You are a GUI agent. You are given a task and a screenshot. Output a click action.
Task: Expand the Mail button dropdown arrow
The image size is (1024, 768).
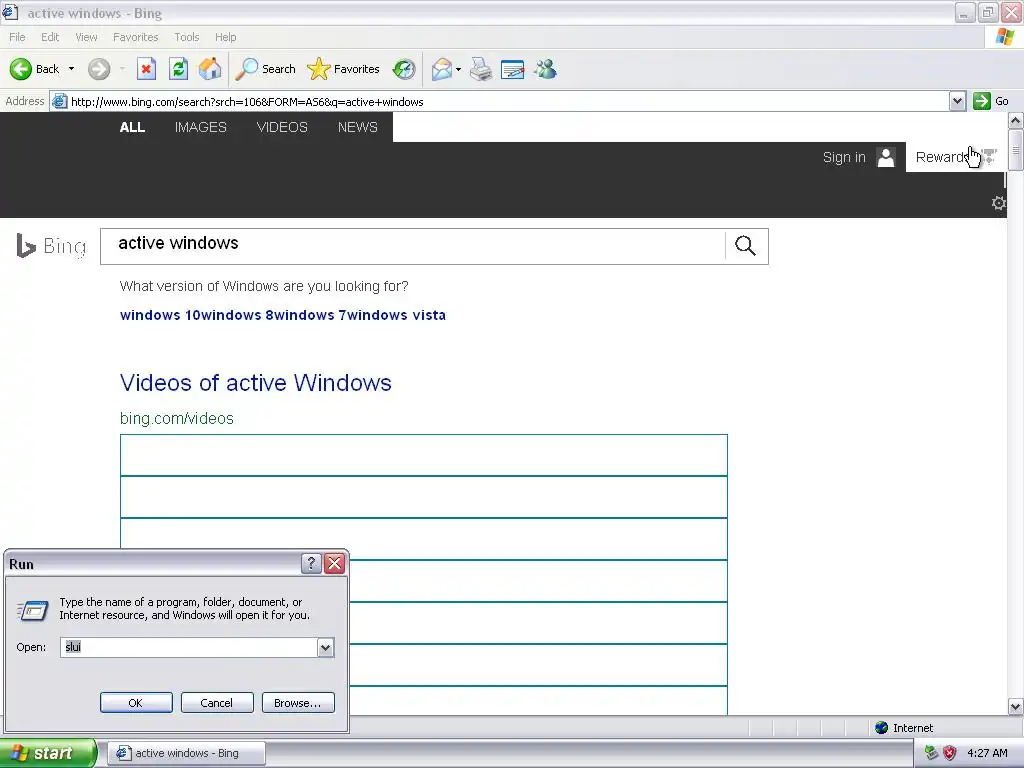click(x=458, y=69)
